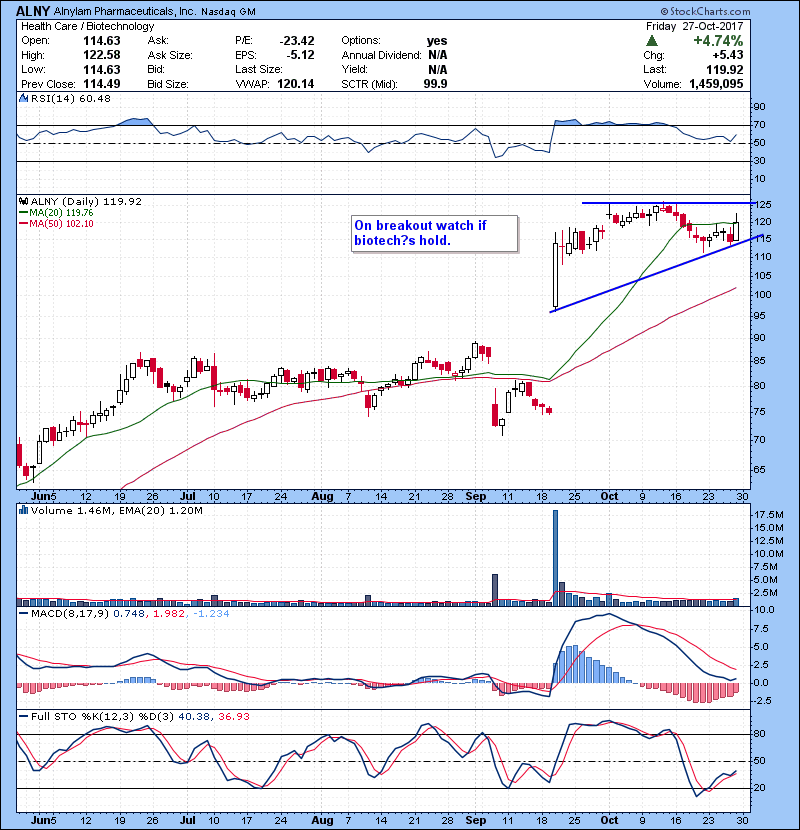Click the Aug label on bottom date axis

[322, 820]
